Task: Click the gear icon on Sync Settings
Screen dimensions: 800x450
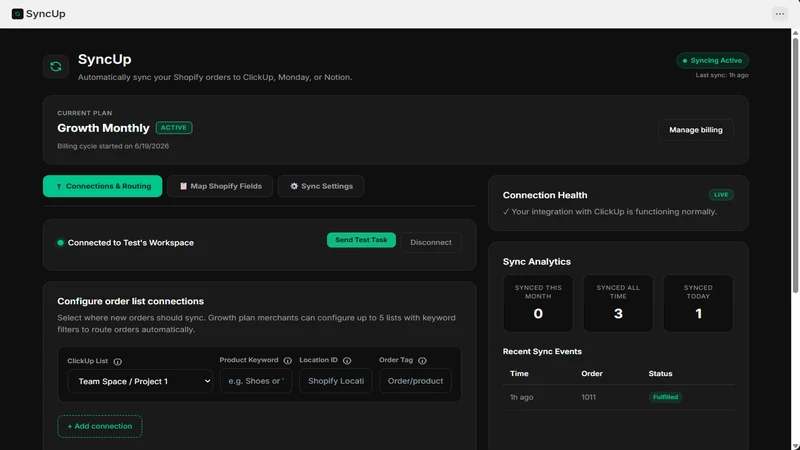Action: [x=294, y=186]
